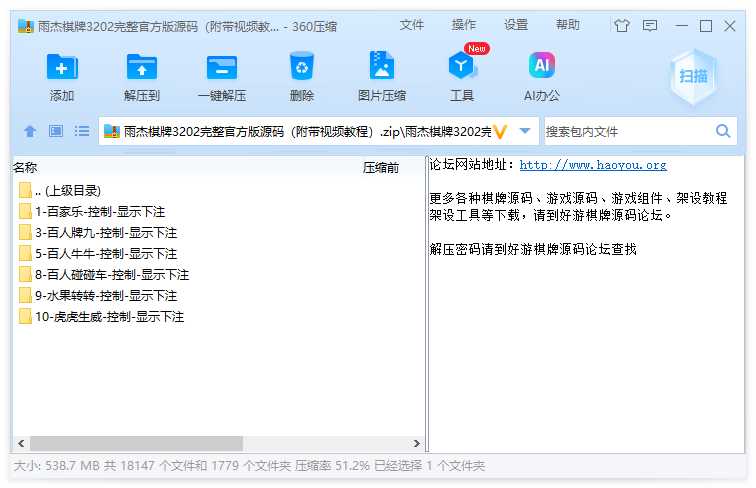Screen dimensions: 756x488
Task: Click the scrollbar right arrow
Action: pos(417,443)
